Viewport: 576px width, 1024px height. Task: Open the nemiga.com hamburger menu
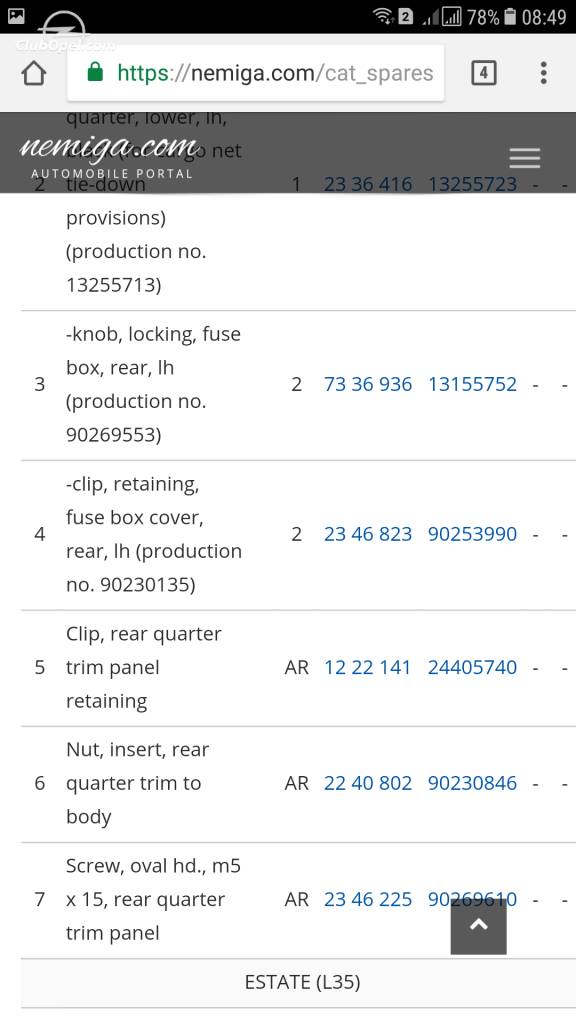[x=524, y=158]
